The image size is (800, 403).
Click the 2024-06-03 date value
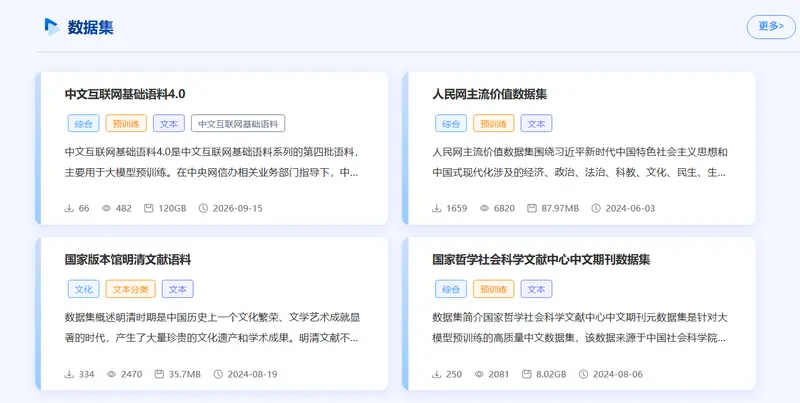[x=631, y=208]
